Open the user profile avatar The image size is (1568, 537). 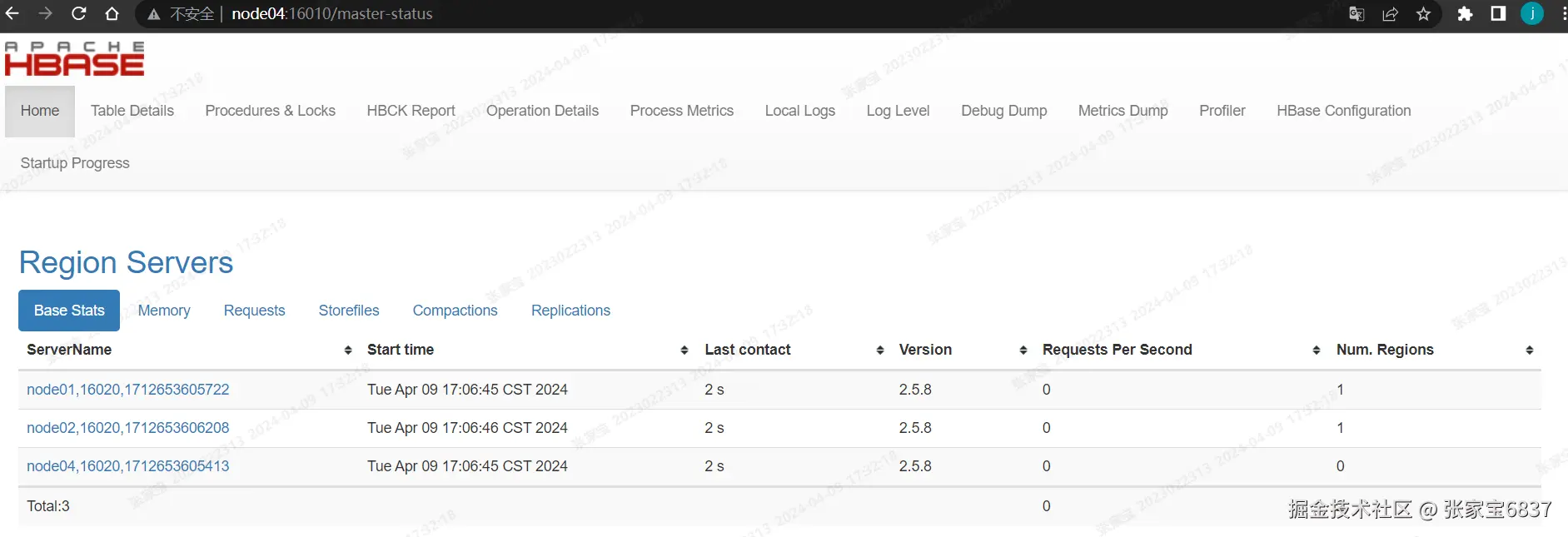[1532, 13]
